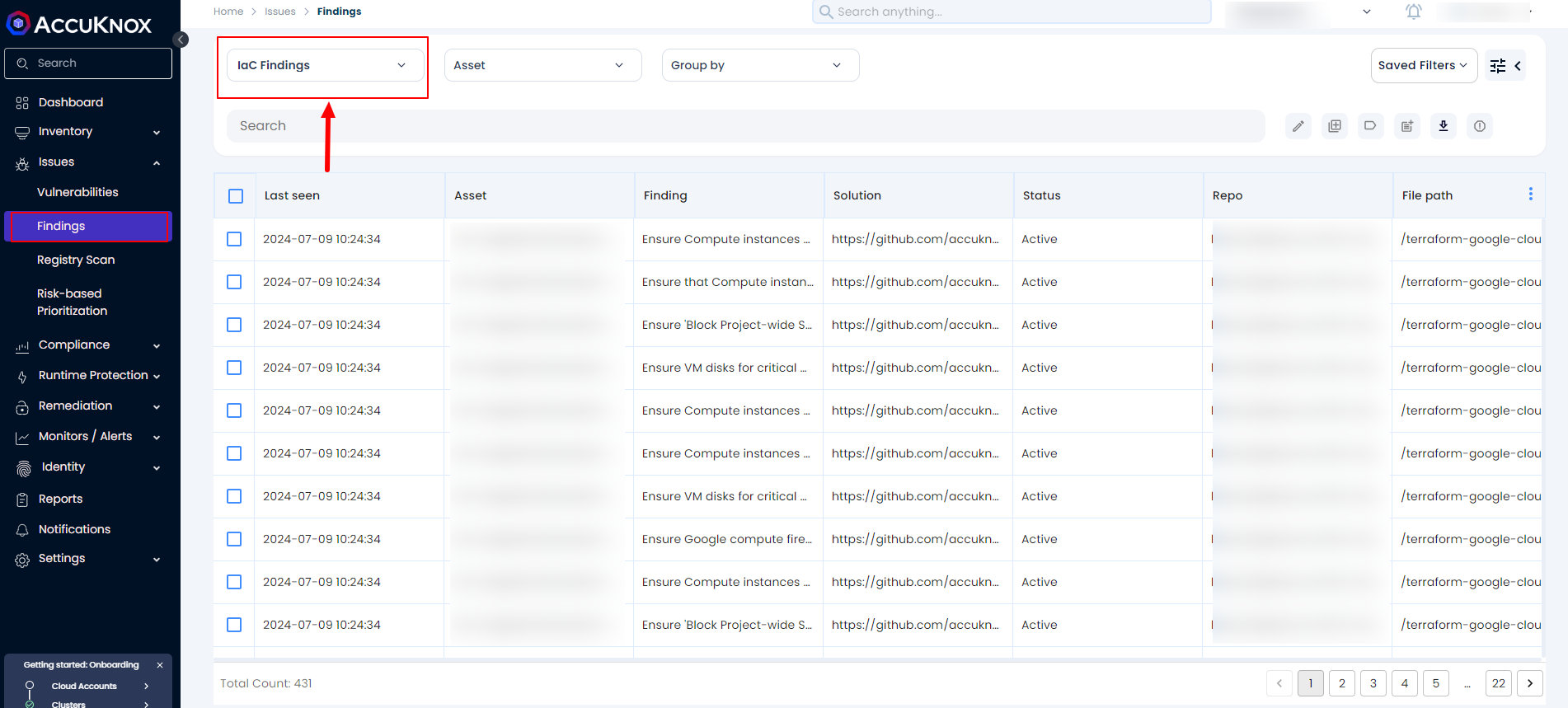Click the tag label icon
The width and height of the screenshot is (1568, 708).
(1370, 126)
